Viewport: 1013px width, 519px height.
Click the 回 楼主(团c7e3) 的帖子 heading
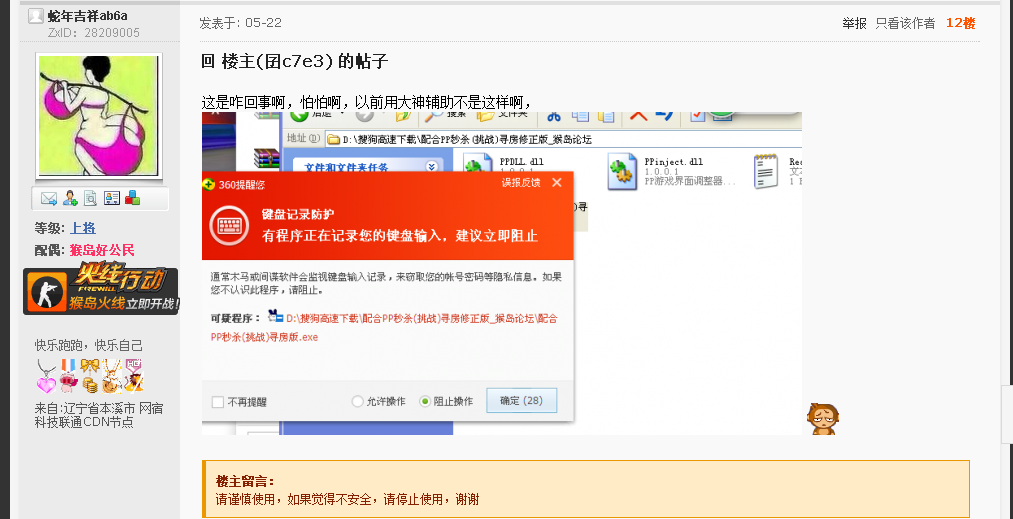click(x=295, y=62)
